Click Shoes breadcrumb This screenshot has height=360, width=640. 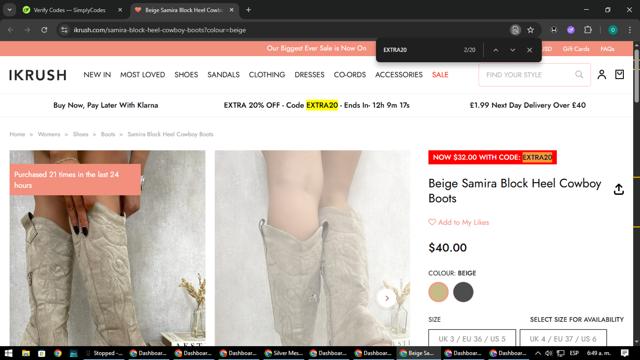tap(80, 134)
